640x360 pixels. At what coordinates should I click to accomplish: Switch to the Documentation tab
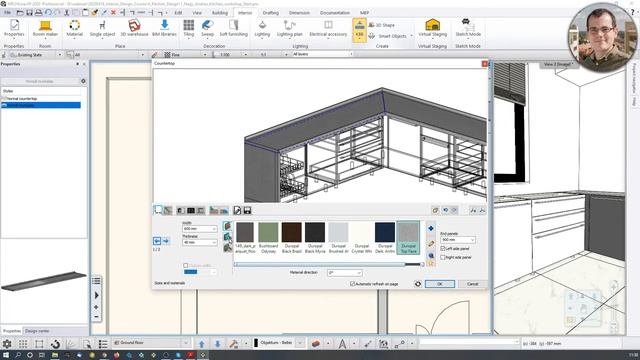(335, 13)
